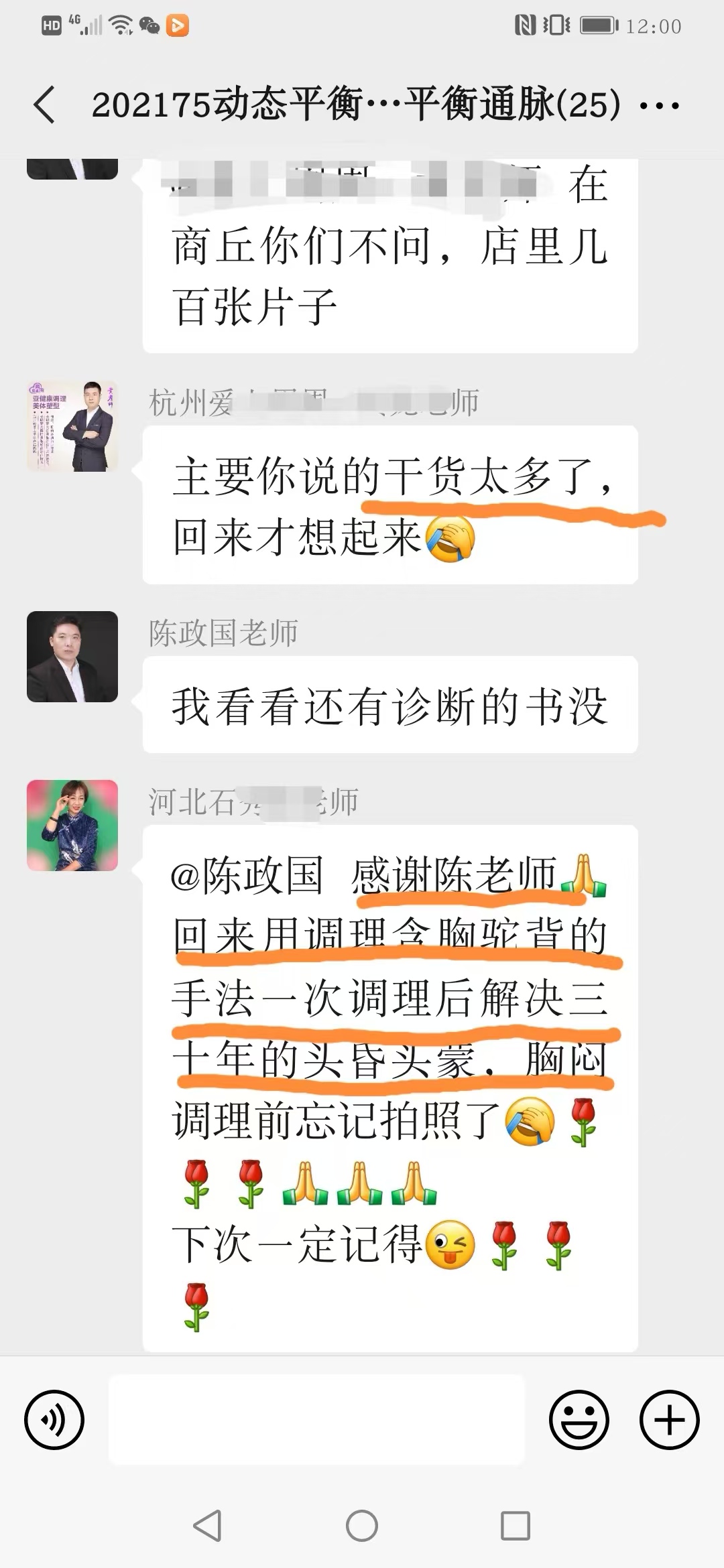Tap the partially visible top avatar

pyautogui.click(x=72, y=169)
